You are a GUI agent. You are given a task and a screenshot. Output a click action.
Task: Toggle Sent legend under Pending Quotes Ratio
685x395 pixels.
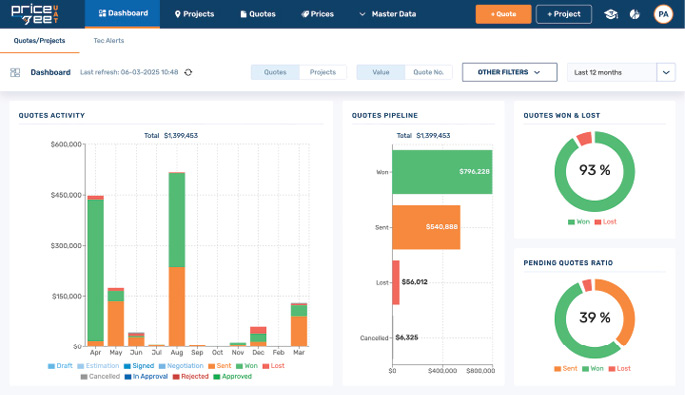[x=566, y=369]
